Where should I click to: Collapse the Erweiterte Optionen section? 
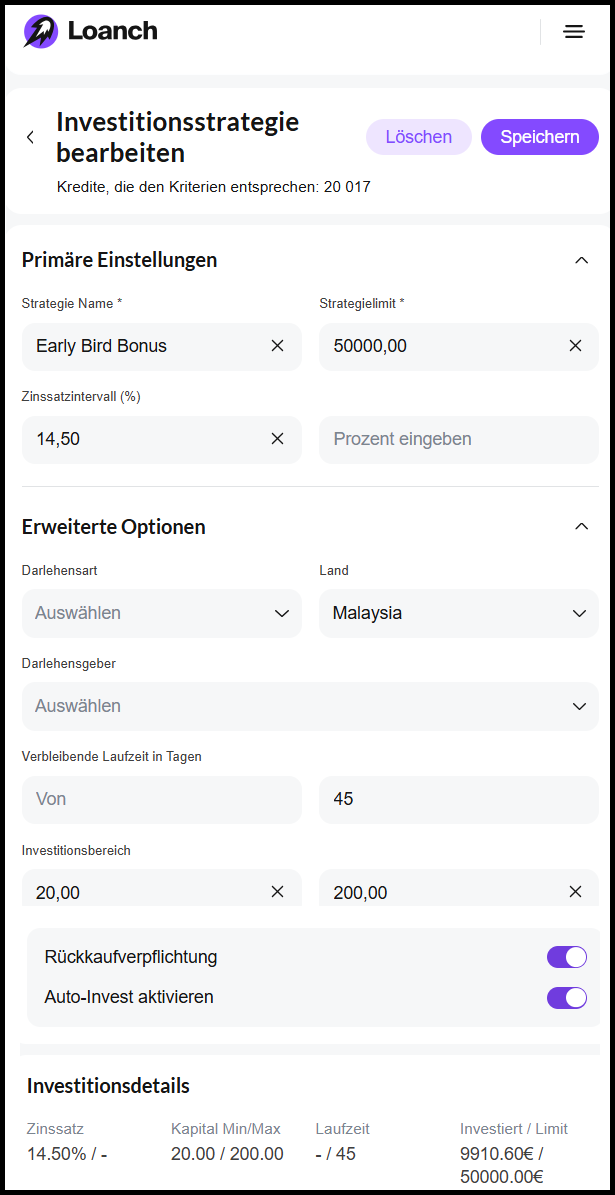click(582, 526)
